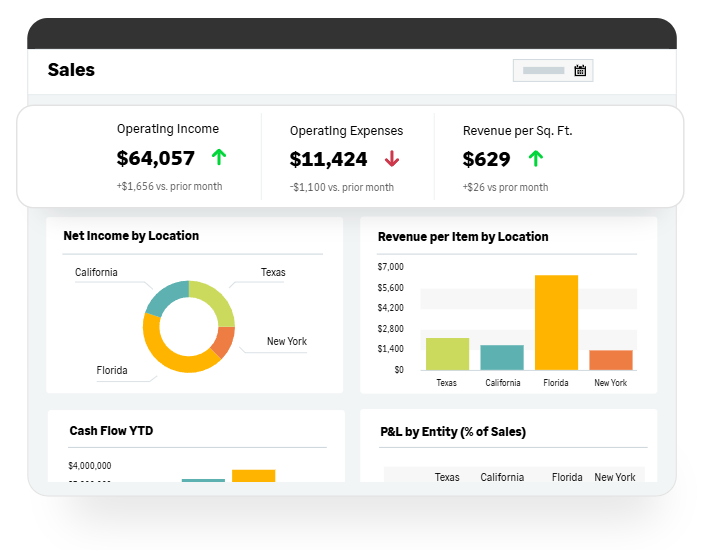Click the teal California bar in revenue chart
The height and width of the screenshot is (550, 703).
pos(502,357)
